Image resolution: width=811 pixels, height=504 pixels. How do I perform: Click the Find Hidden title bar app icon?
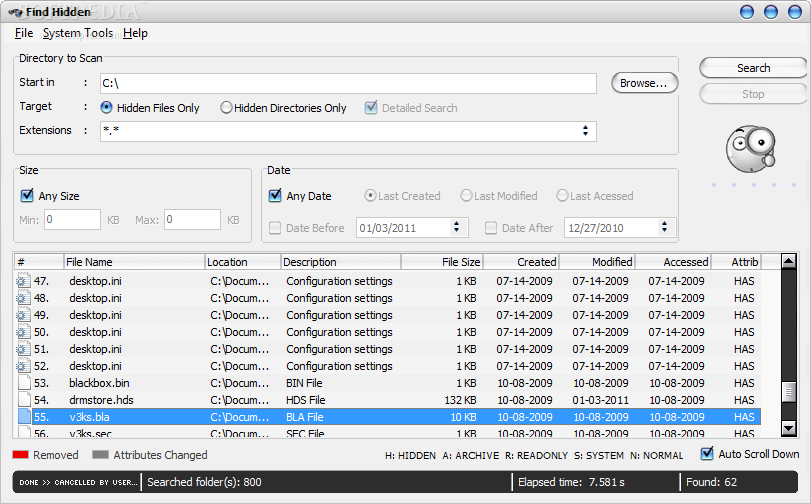click(16, 12)
